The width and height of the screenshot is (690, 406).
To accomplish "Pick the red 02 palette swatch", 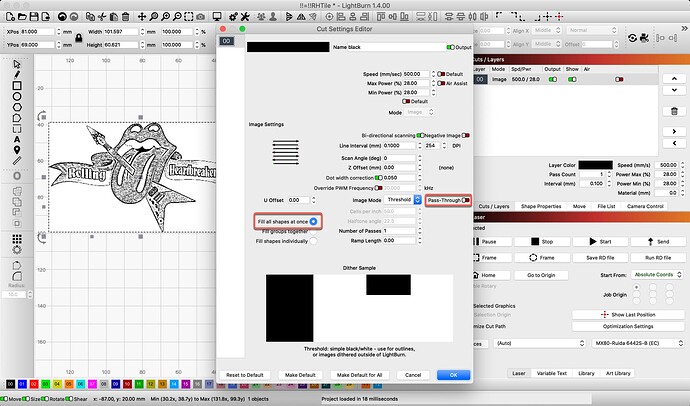I will coord(33,384).
